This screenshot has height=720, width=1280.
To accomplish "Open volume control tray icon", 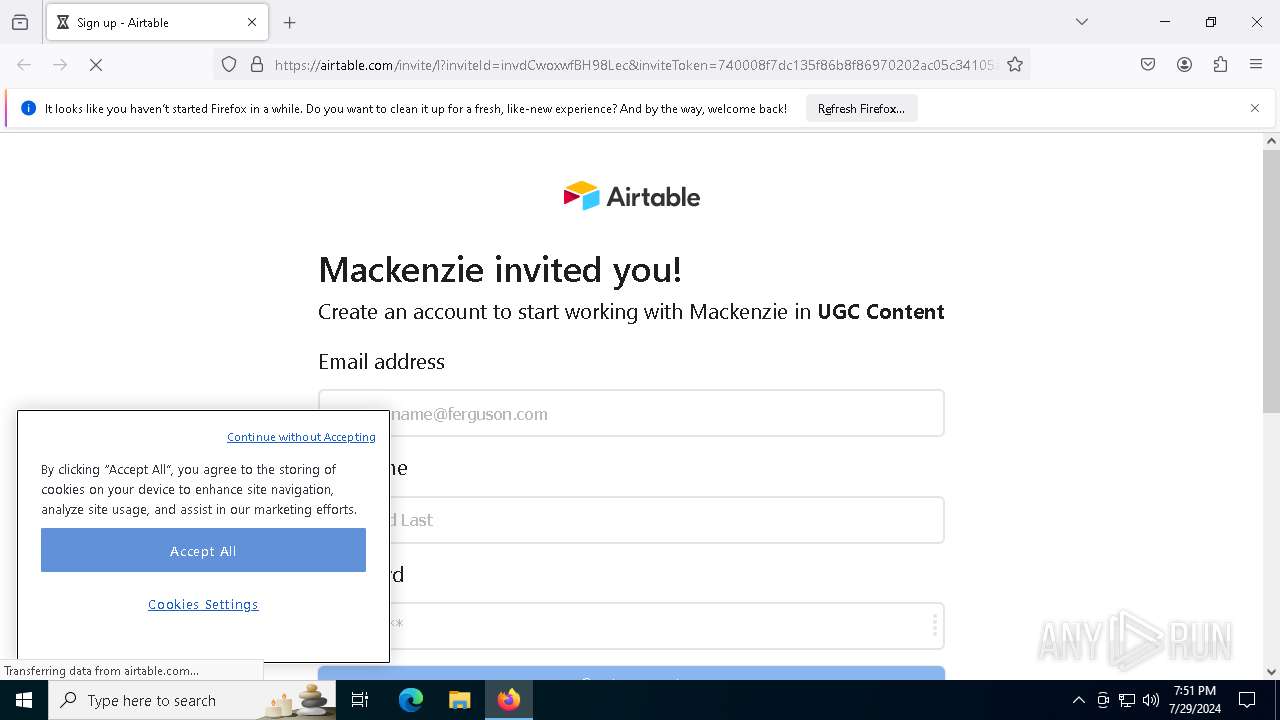I will coord(1151,700).
